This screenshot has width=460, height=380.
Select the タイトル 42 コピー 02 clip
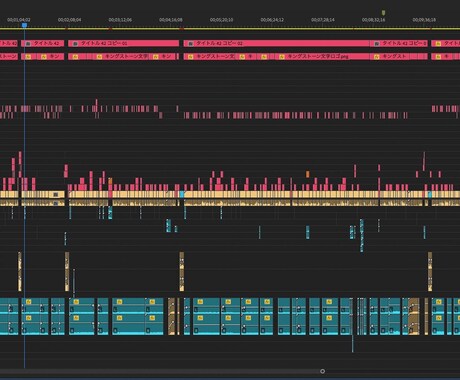276,43
